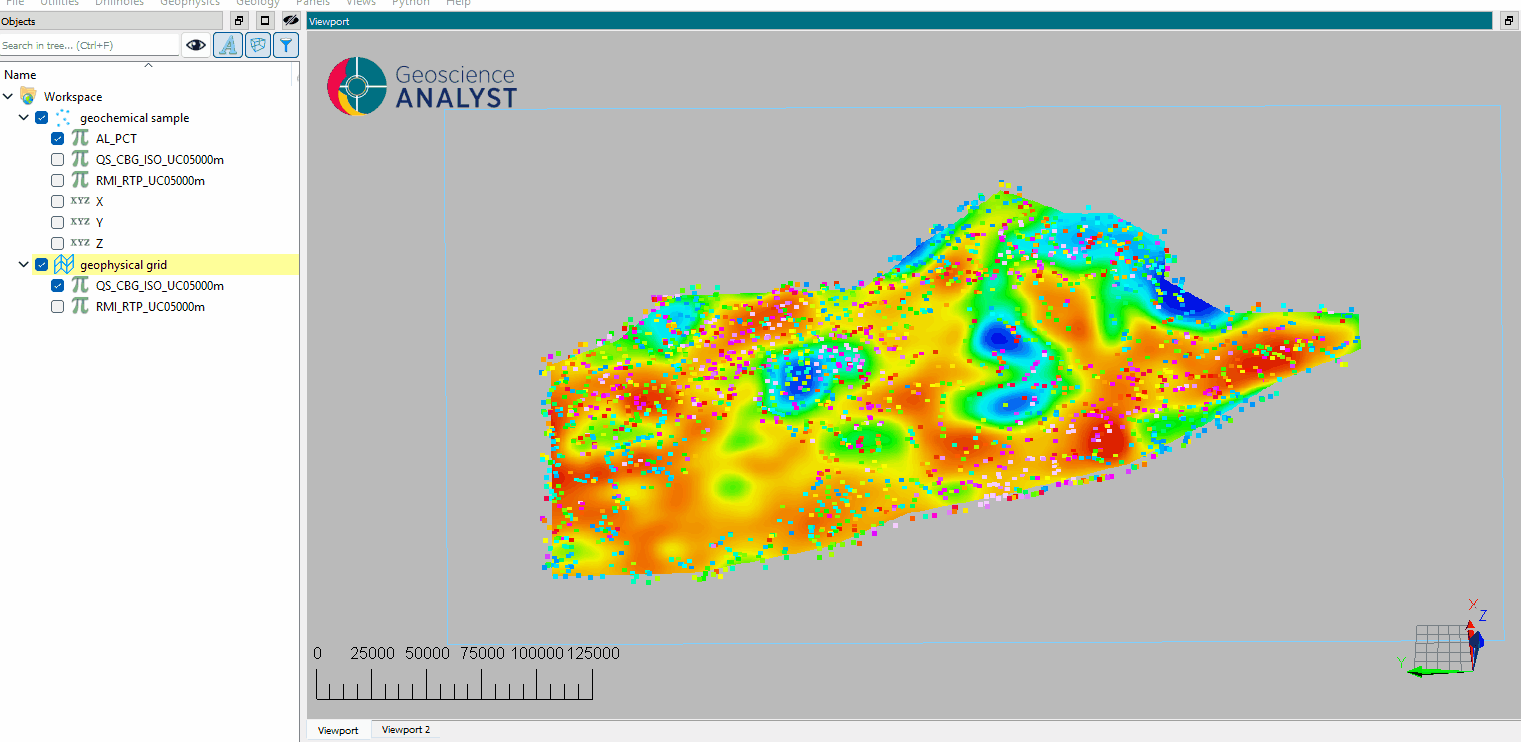Click the XYZ orientation axes widget
Image resolution: width=1521 pixels, height=742 pixels.
(1446, 642)
